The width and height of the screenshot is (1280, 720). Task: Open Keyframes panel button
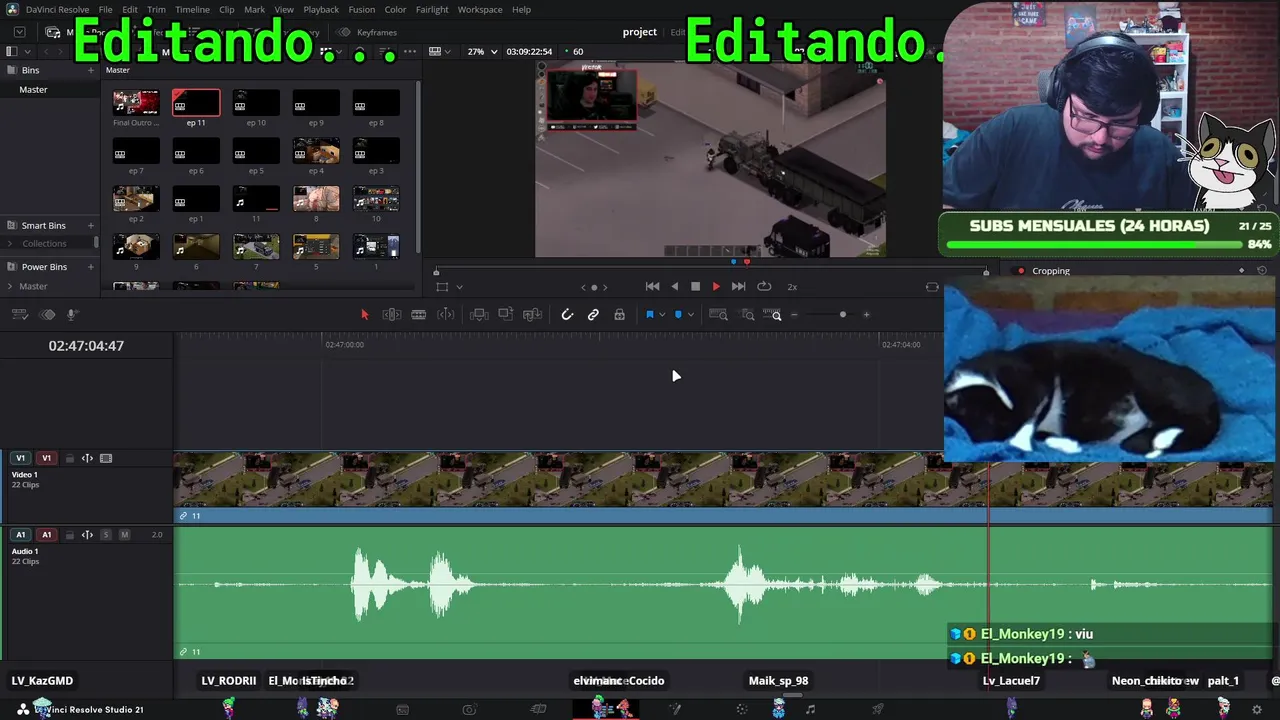click(x=368, y=32)
